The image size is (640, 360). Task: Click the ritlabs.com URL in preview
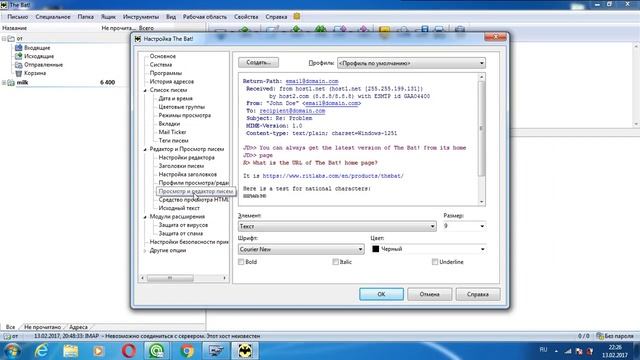click(x=333, y=176)
